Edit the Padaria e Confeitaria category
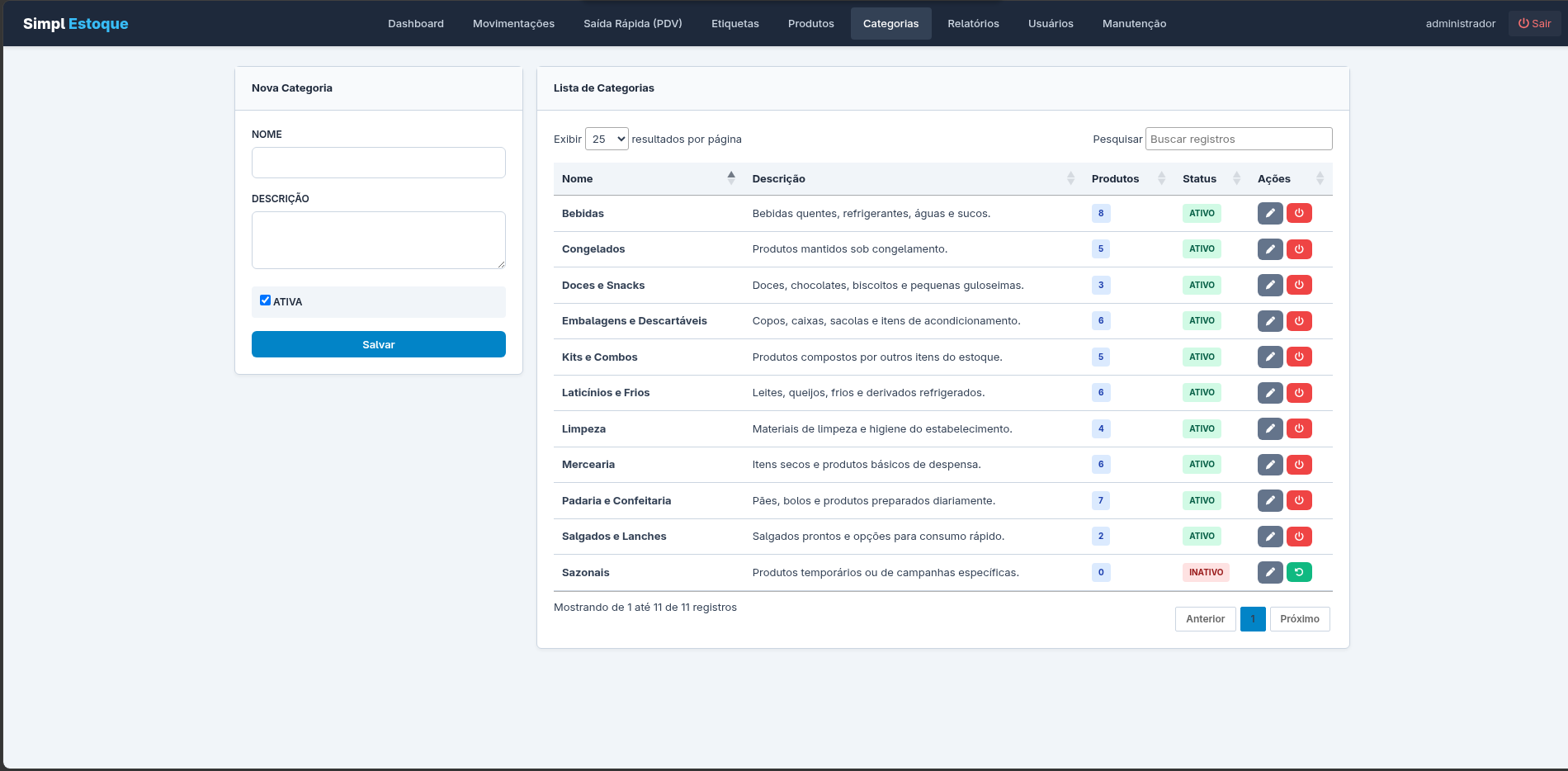 (x=1270, y=500)
